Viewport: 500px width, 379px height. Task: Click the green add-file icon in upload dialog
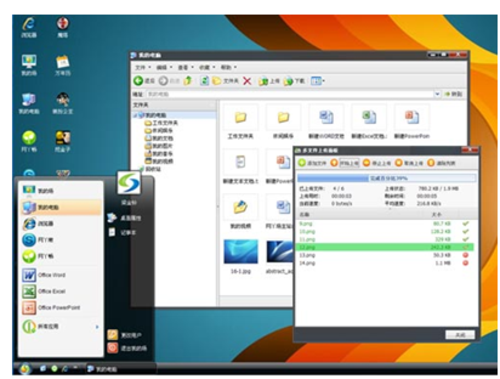302,163
